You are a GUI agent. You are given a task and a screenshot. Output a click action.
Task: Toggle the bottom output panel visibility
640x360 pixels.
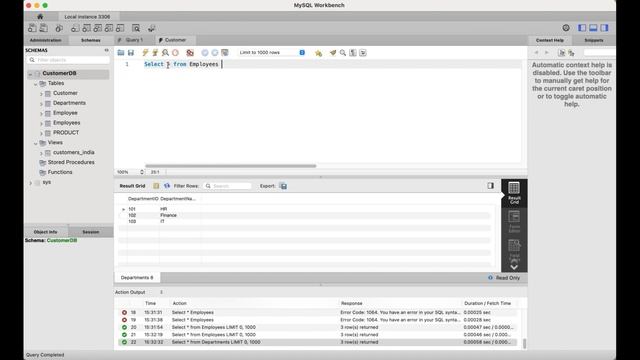593,28
